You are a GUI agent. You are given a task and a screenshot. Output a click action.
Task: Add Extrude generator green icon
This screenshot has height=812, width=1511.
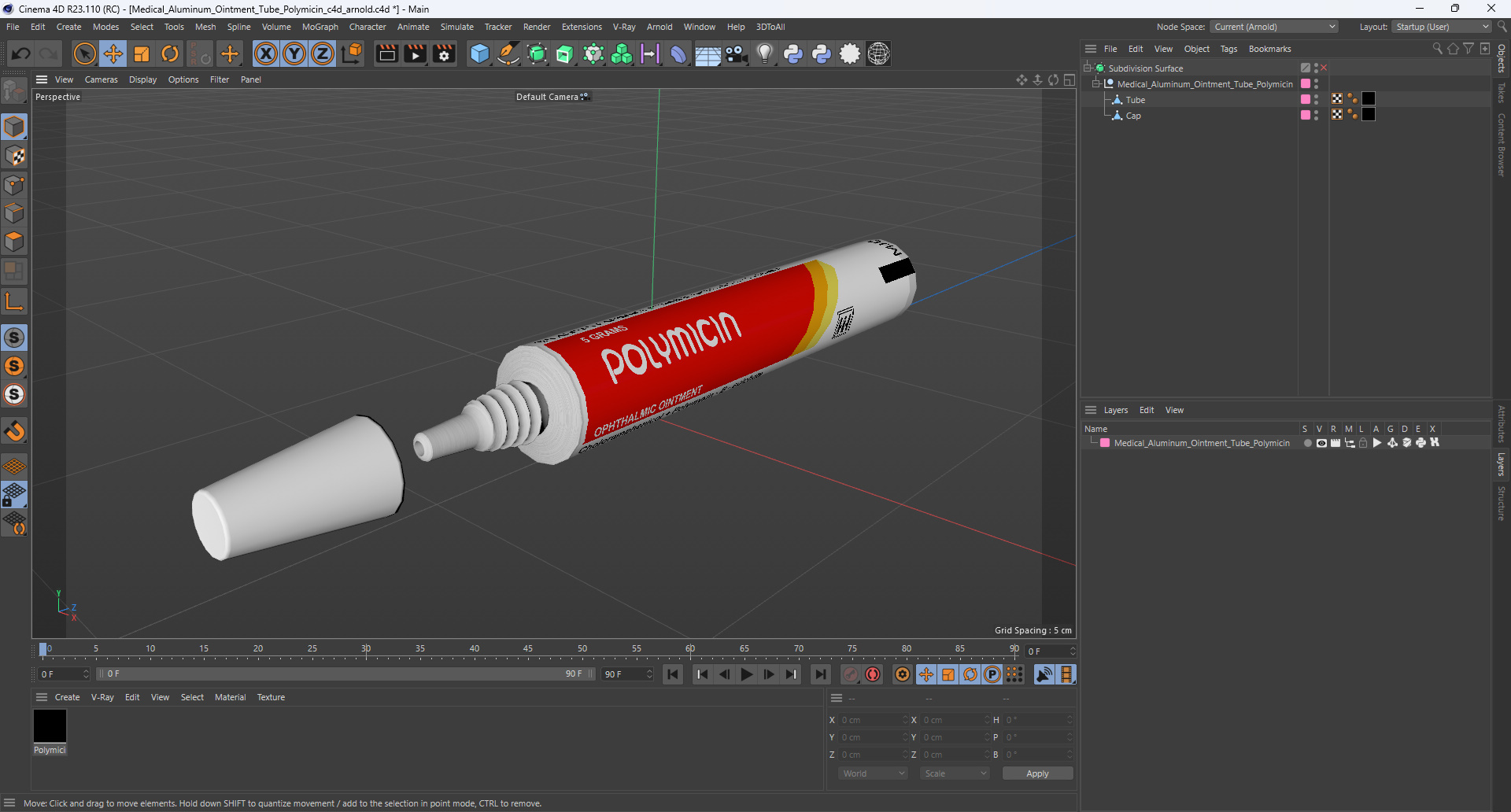565,54
